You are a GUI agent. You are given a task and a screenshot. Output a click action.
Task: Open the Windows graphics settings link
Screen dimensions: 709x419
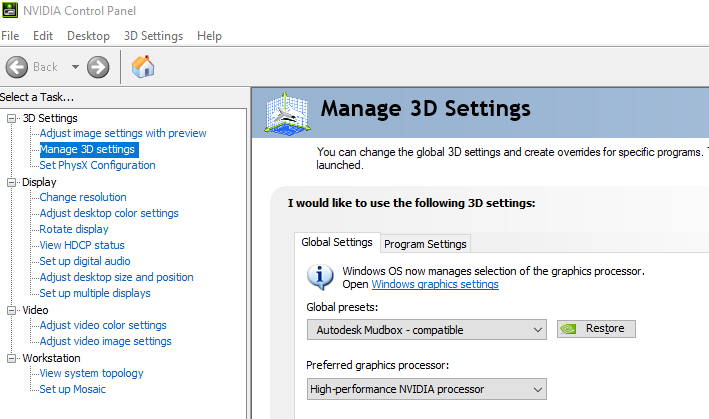(x=434, y=284)
